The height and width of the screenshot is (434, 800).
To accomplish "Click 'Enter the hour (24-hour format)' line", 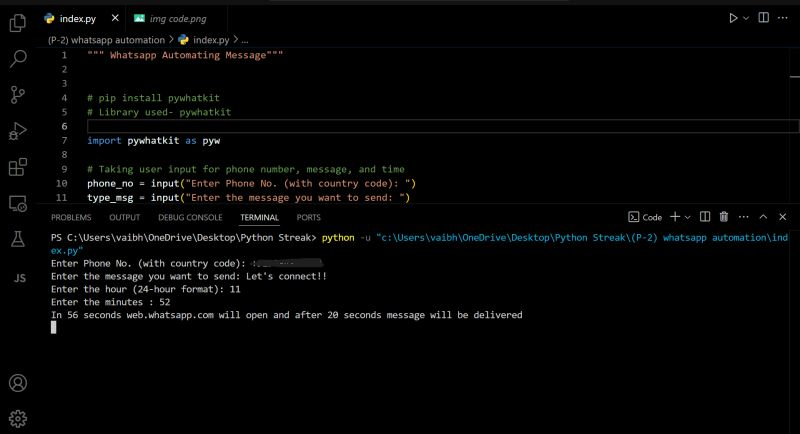I will click(x=145, y=289).
